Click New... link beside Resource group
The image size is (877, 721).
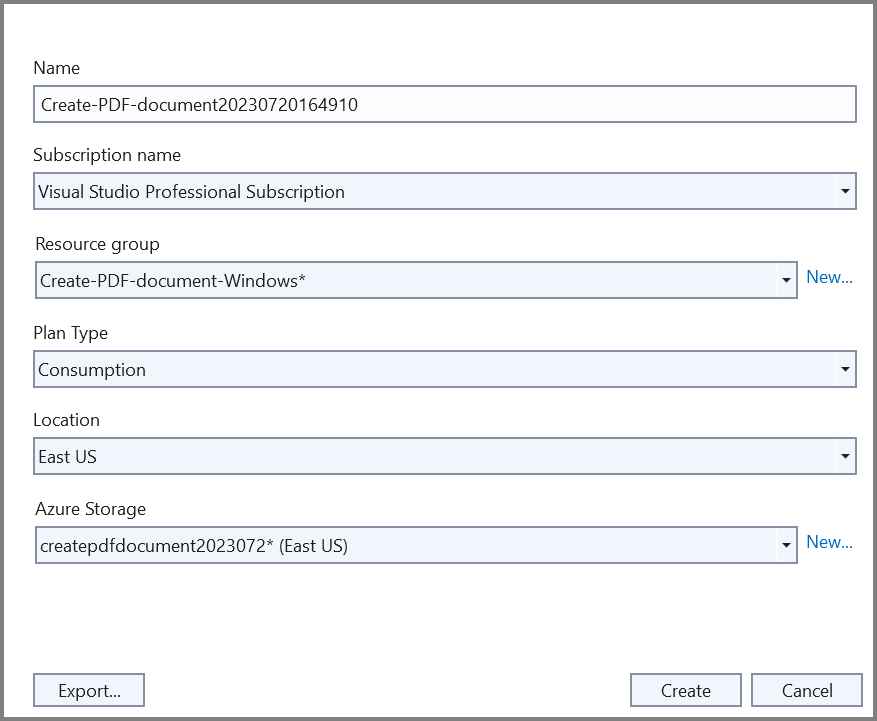(x=829, y=277)
